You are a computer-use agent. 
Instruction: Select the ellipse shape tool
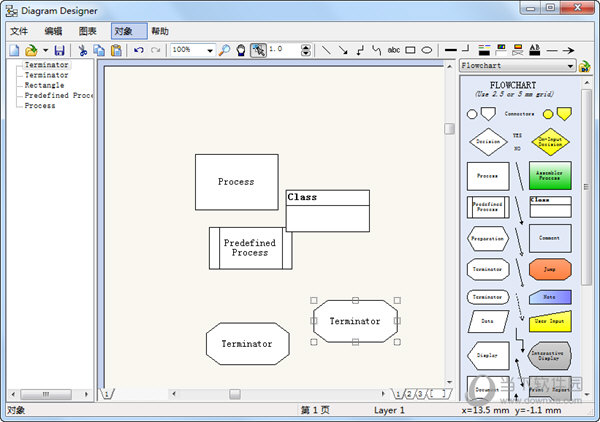pos(427,50)
